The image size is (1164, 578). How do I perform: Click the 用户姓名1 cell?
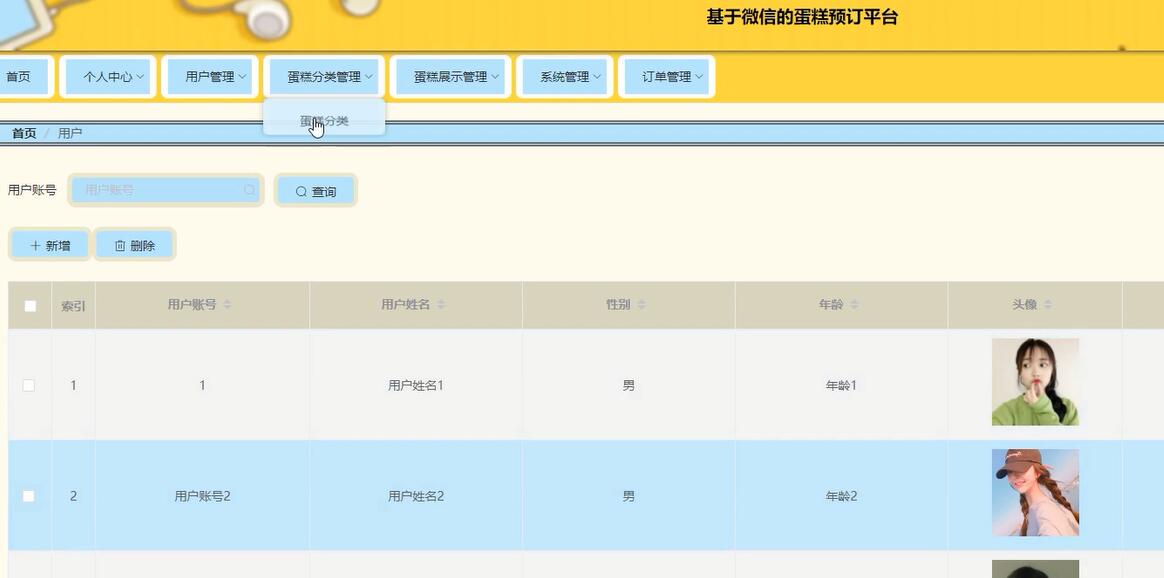[x=416, y=385]
